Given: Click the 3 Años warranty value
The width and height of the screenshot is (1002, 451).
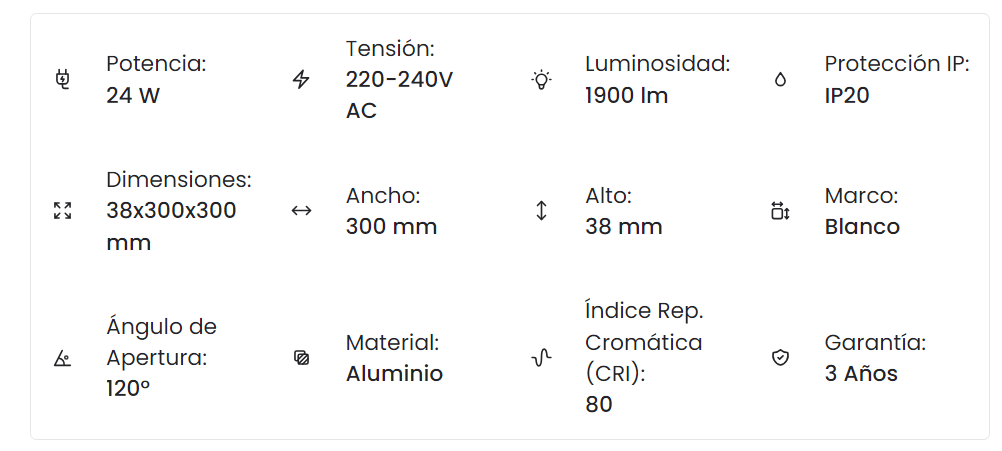Looking at the screenshot, I should pyautogui.click(x=861, y=374).
